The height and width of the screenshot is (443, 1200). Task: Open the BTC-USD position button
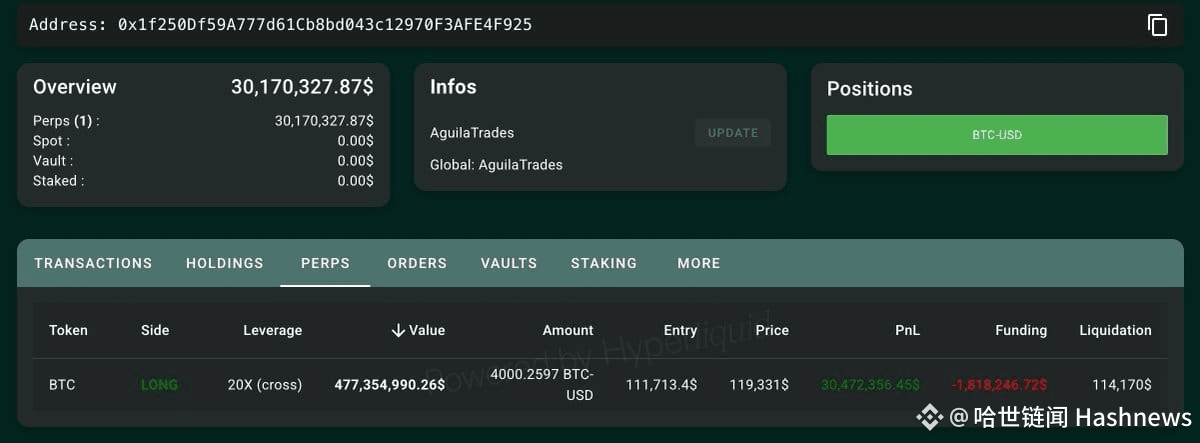[997, 135]
